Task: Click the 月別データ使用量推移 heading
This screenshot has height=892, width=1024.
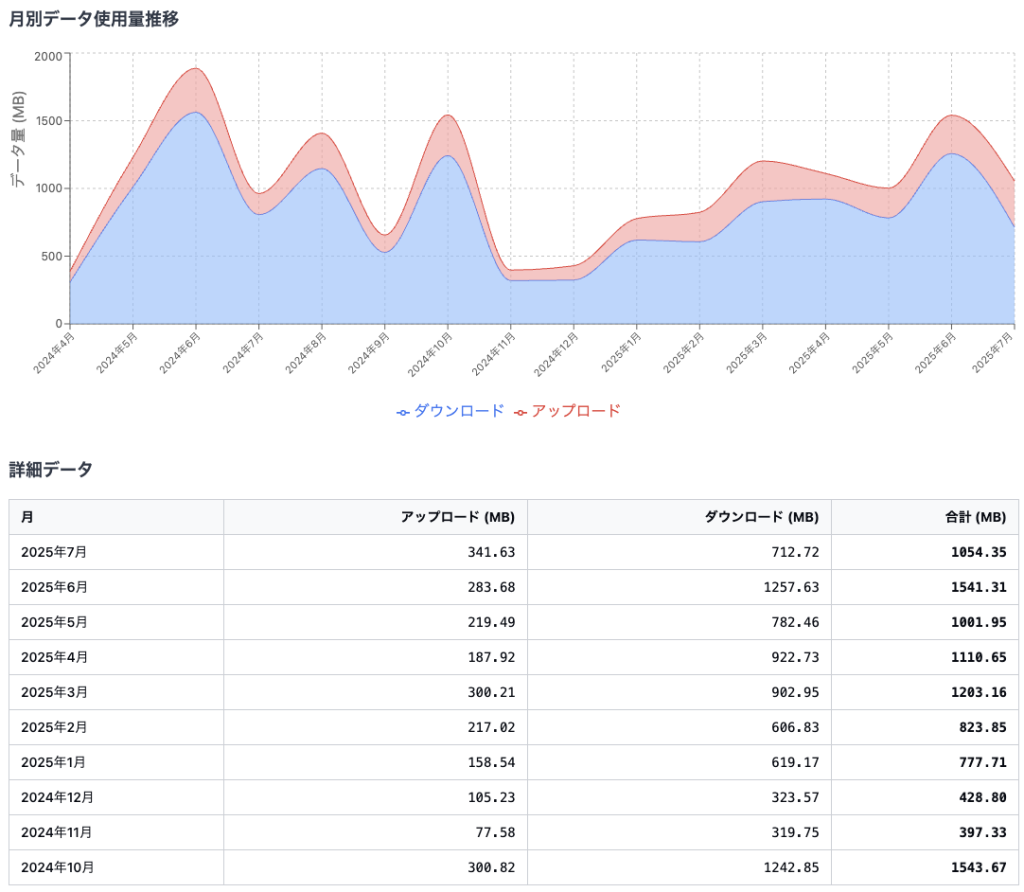Action: click(x=93, y=19)
